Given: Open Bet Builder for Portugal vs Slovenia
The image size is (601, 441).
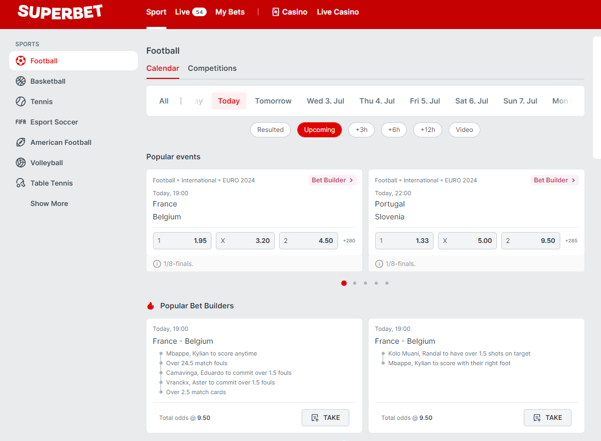Looking at the screenshot, I should [555, 180].
